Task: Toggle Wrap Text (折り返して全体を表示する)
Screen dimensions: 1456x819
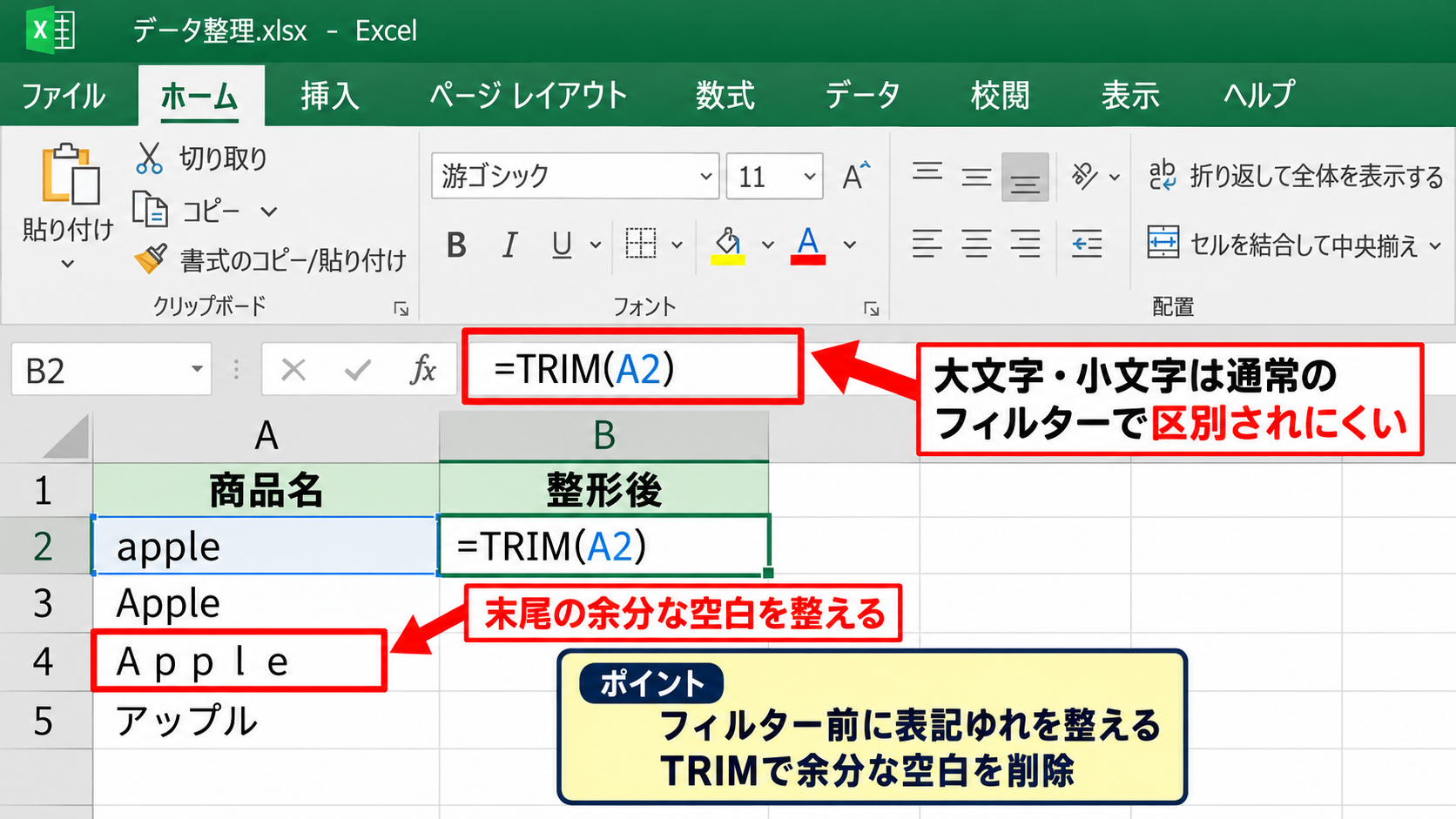Action: tap(1295, 177)
